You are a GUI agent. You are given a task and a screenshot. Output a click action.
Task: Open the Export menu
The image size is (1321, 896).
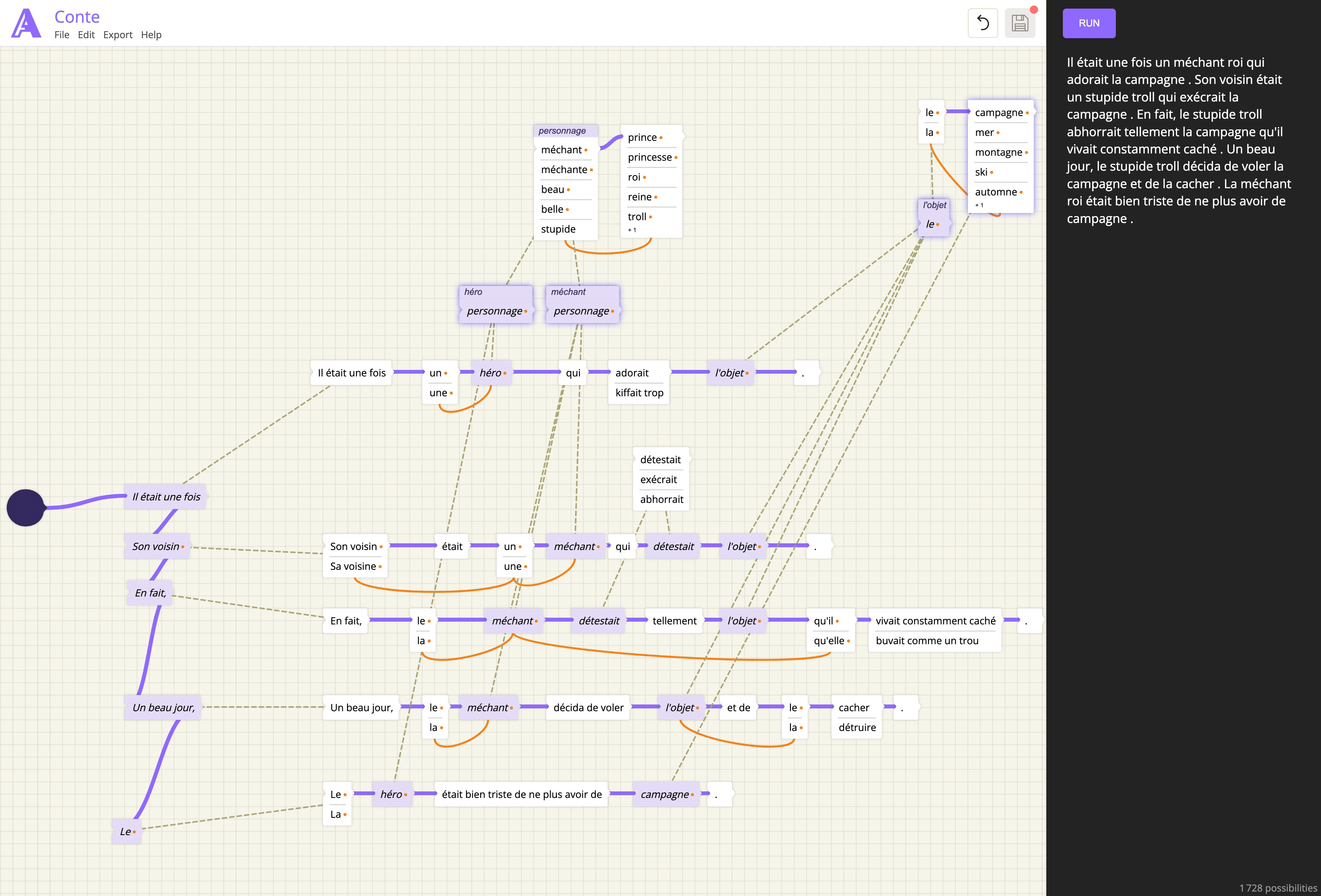tap(118, 35)
